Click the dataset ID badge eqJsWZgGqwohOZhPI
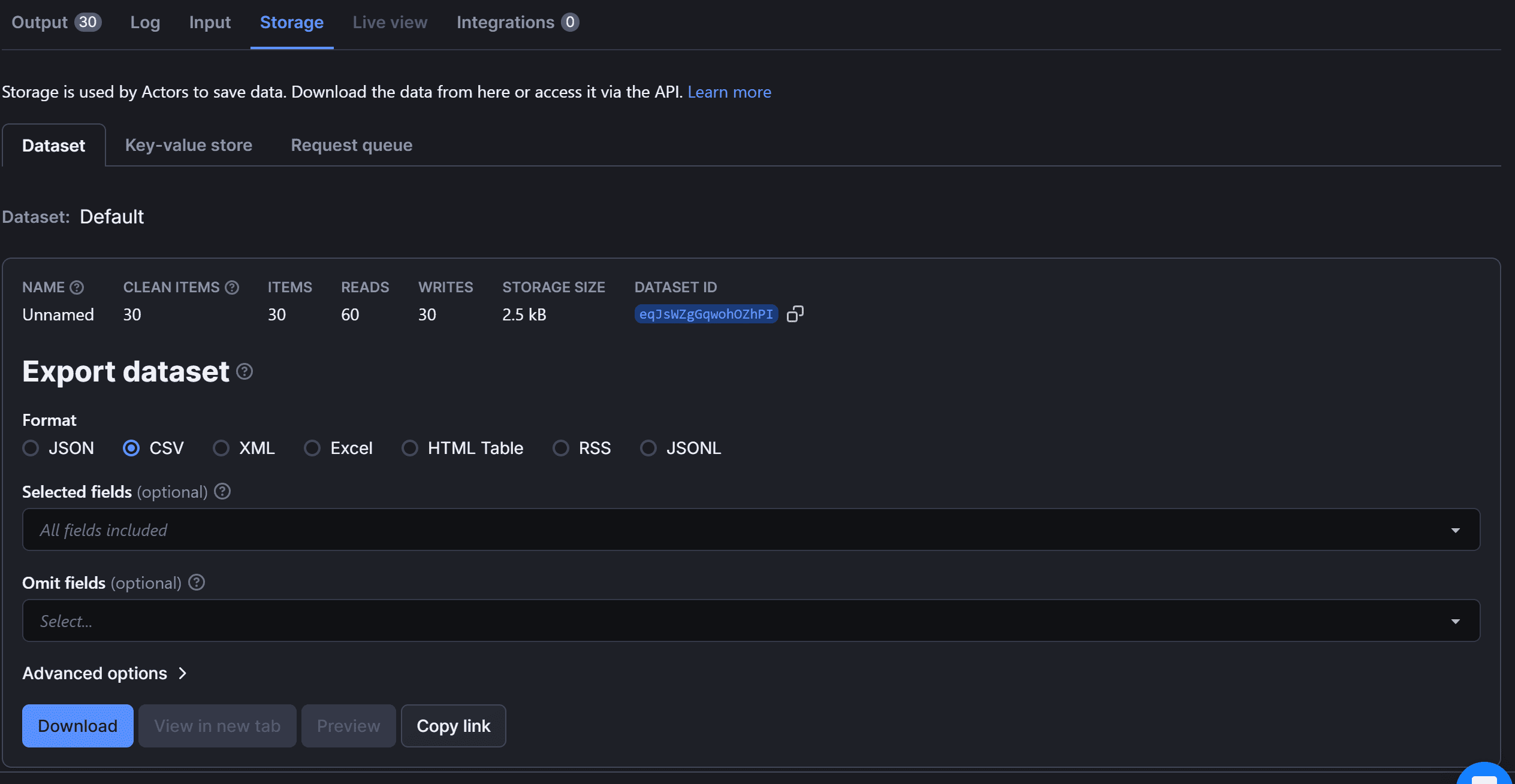This screenshot has height=784, width=1515. pos(706,313)
